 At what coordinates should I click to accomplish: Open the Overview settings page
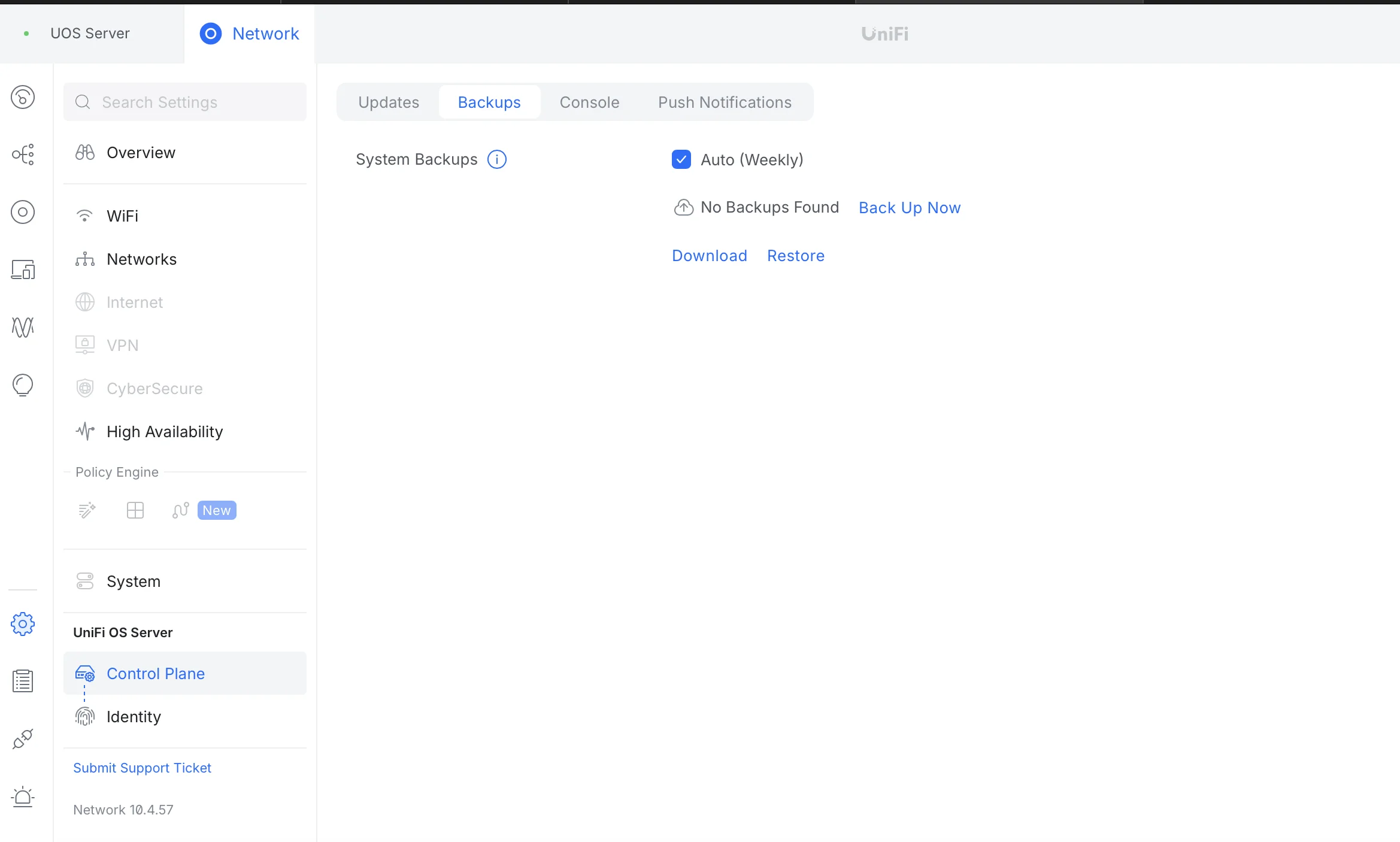[x=185, y=152]
